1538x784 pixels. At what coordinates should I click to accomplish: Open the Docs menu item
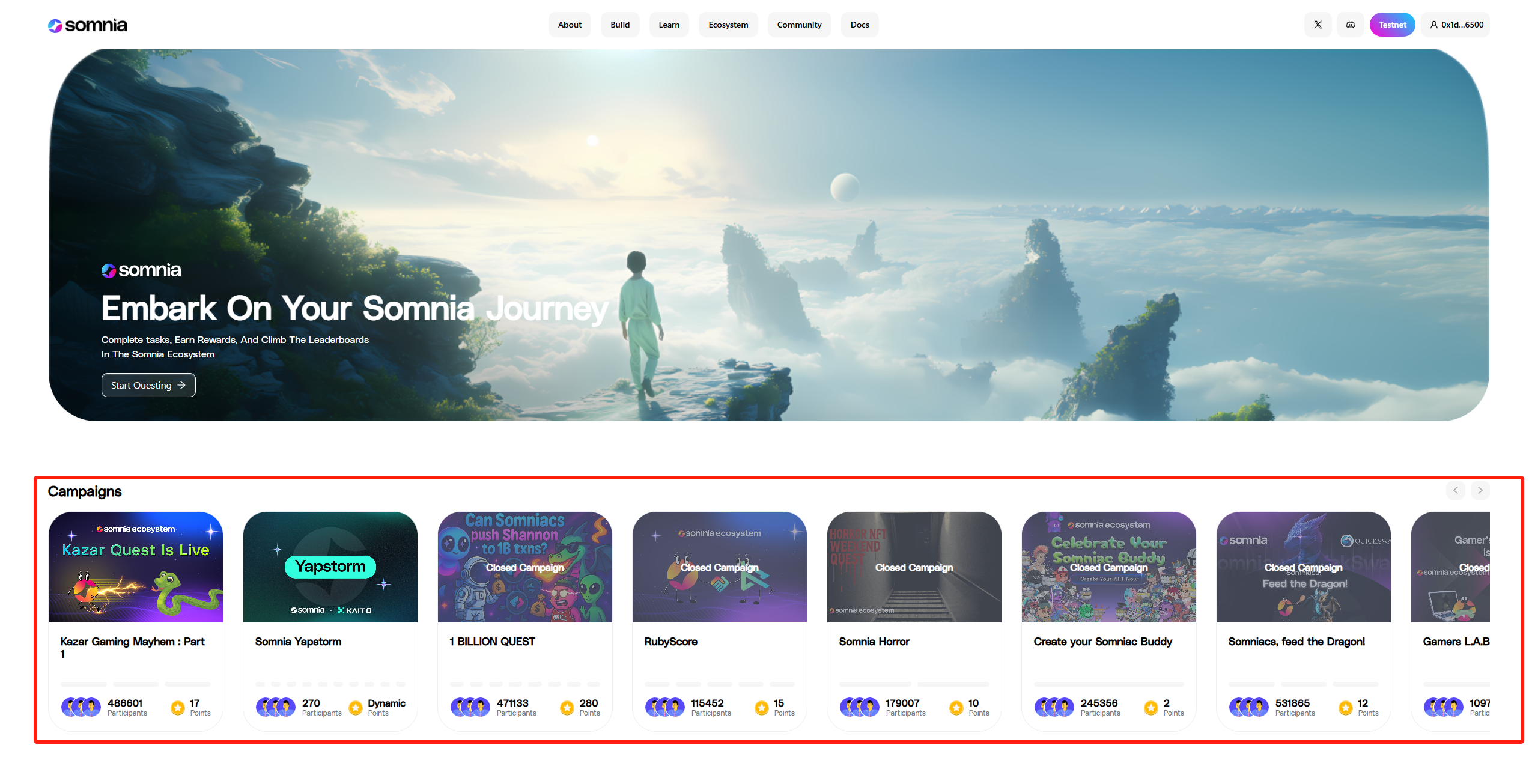tap(860, 25)
